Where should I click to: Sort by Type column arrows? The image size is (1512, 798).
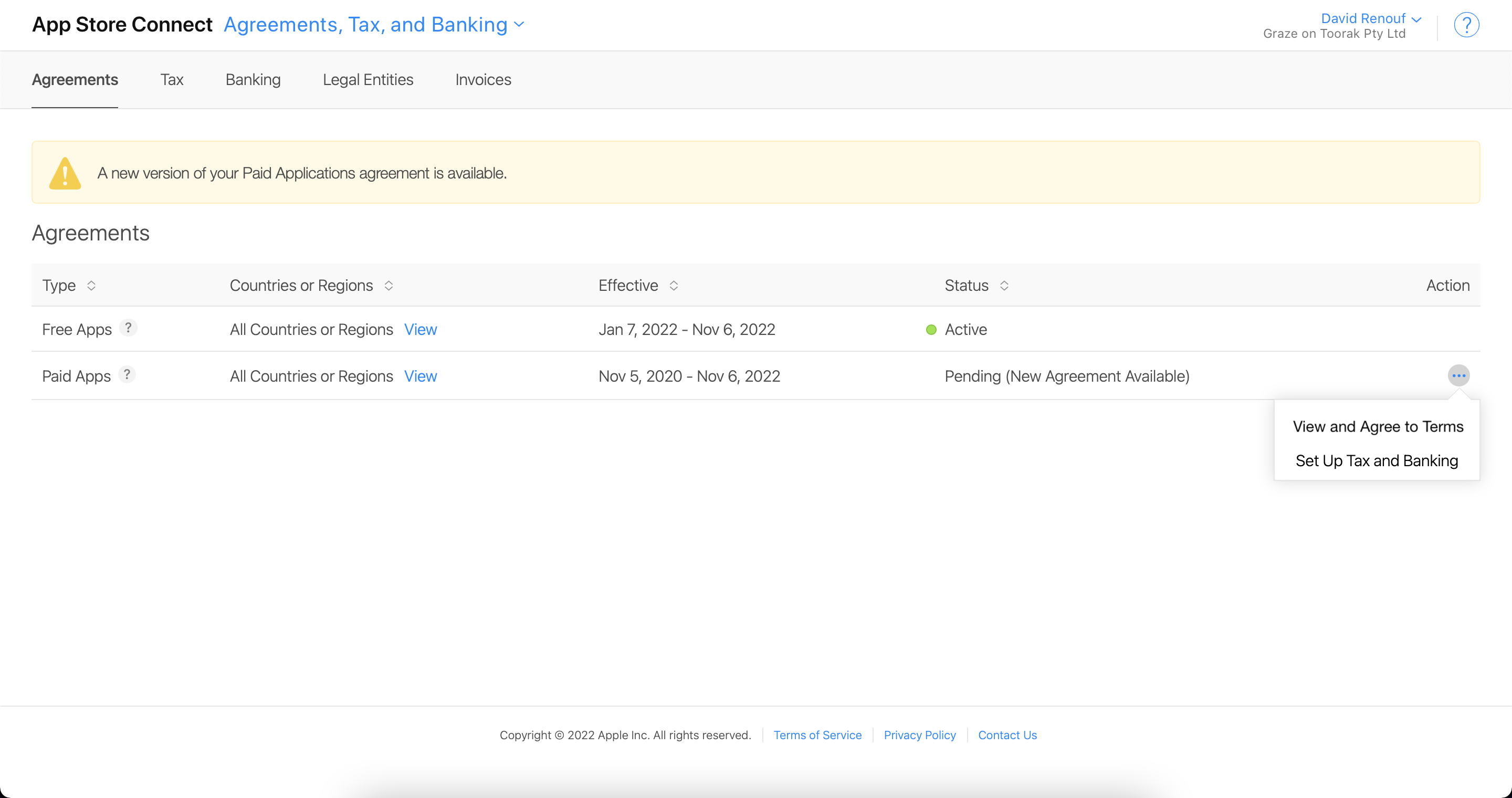91,286
